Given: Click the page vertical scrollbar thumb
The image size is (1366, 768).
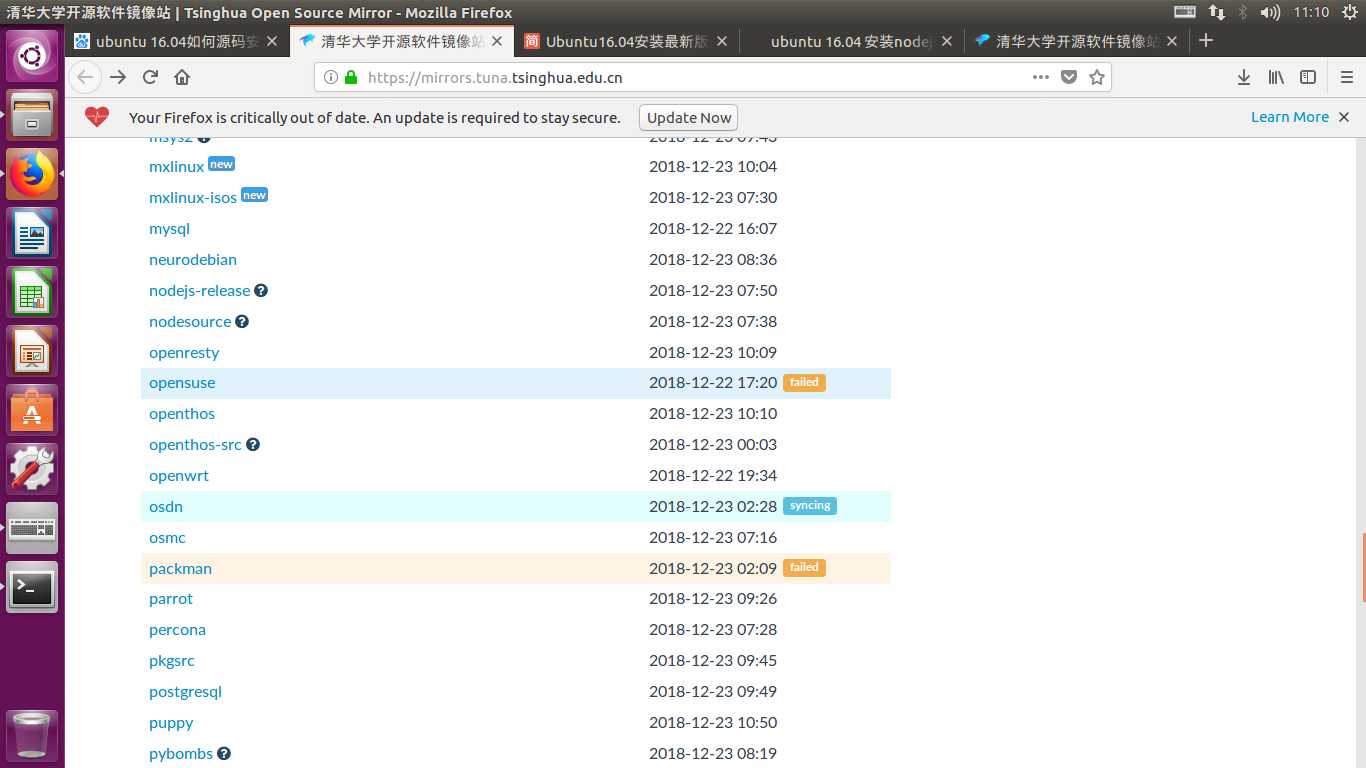Looking at the screenshot, I should [x=1362, y=567].
